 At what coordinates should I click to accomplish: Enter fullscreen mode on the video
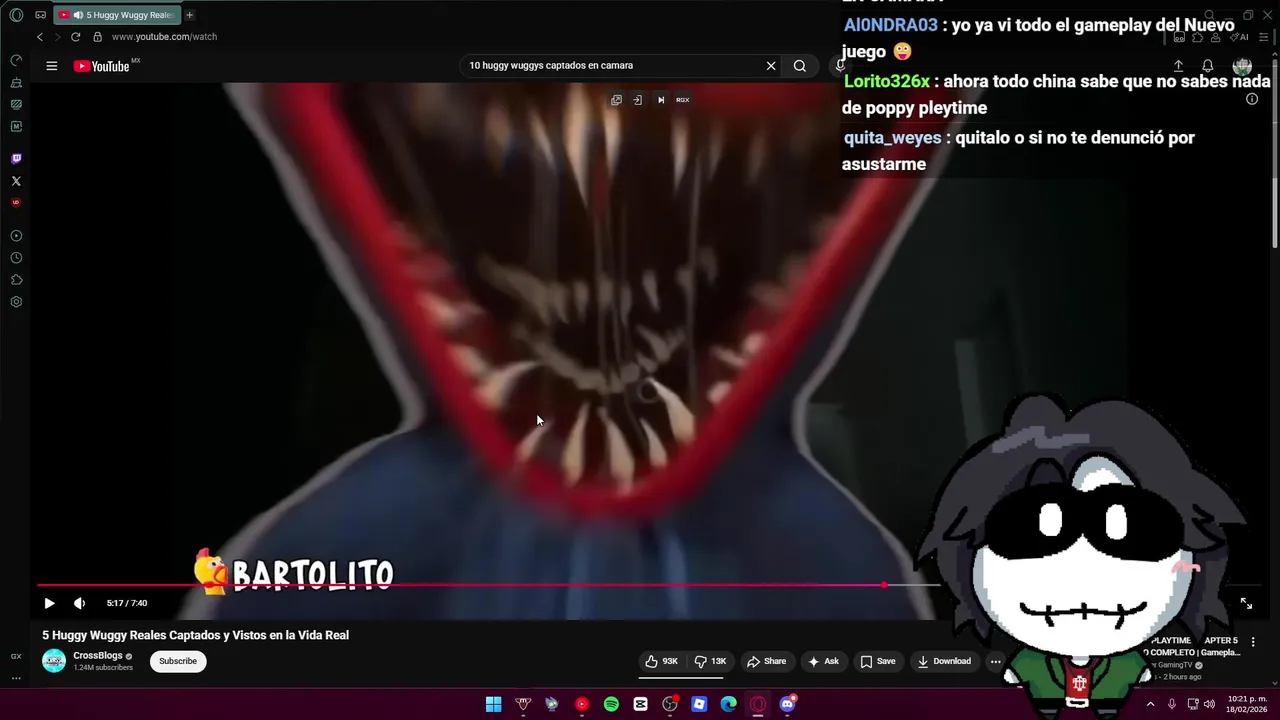pyautogui.click(x=1246, y=603)
